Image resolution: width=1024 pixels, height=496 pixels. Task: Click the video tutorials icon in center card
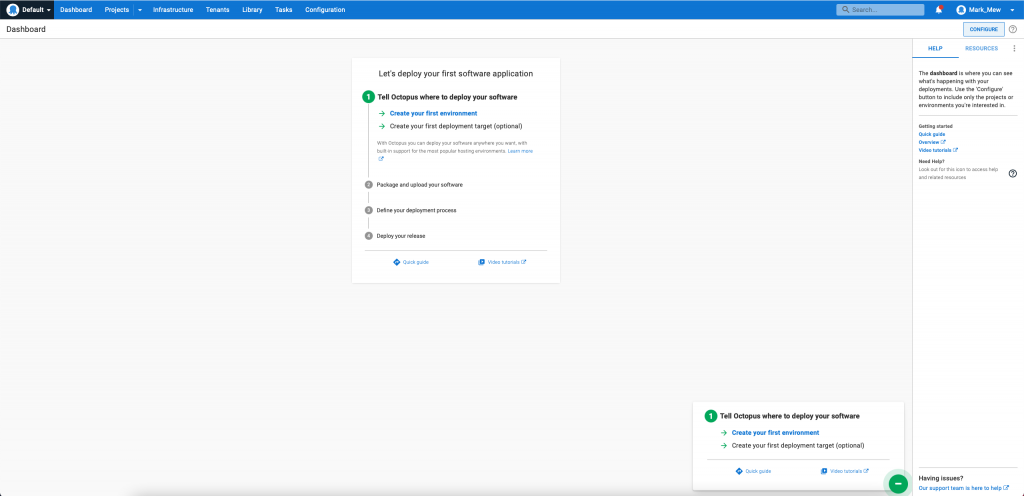481,262
